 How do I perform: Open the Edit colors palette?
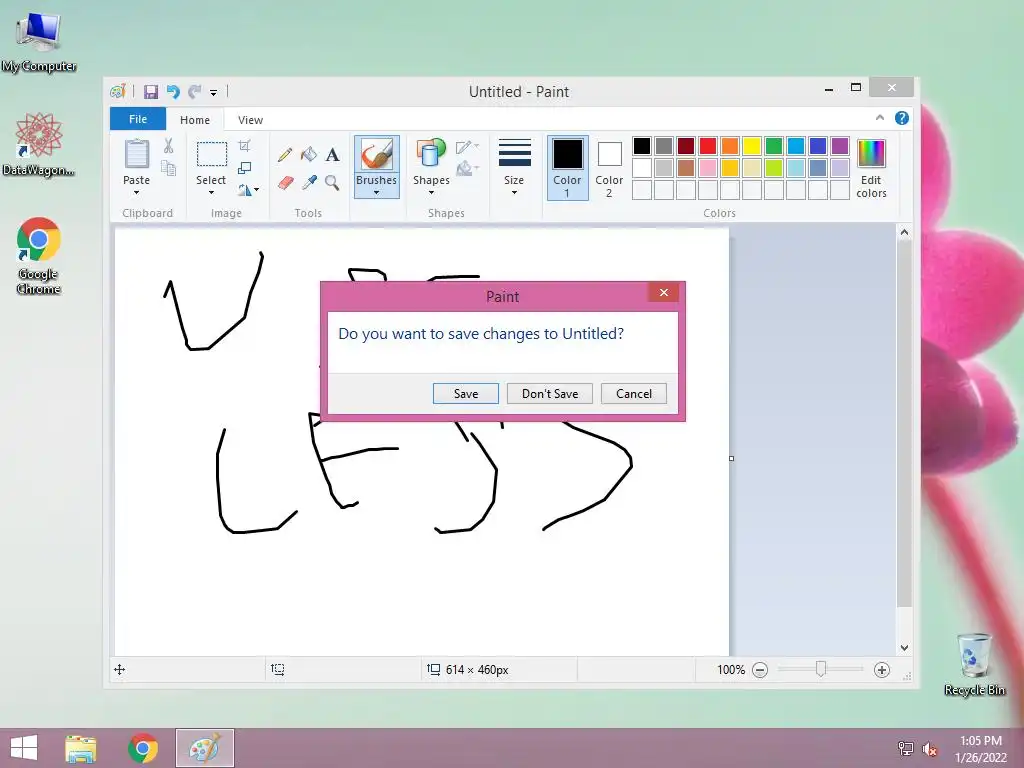pos(871,168)
